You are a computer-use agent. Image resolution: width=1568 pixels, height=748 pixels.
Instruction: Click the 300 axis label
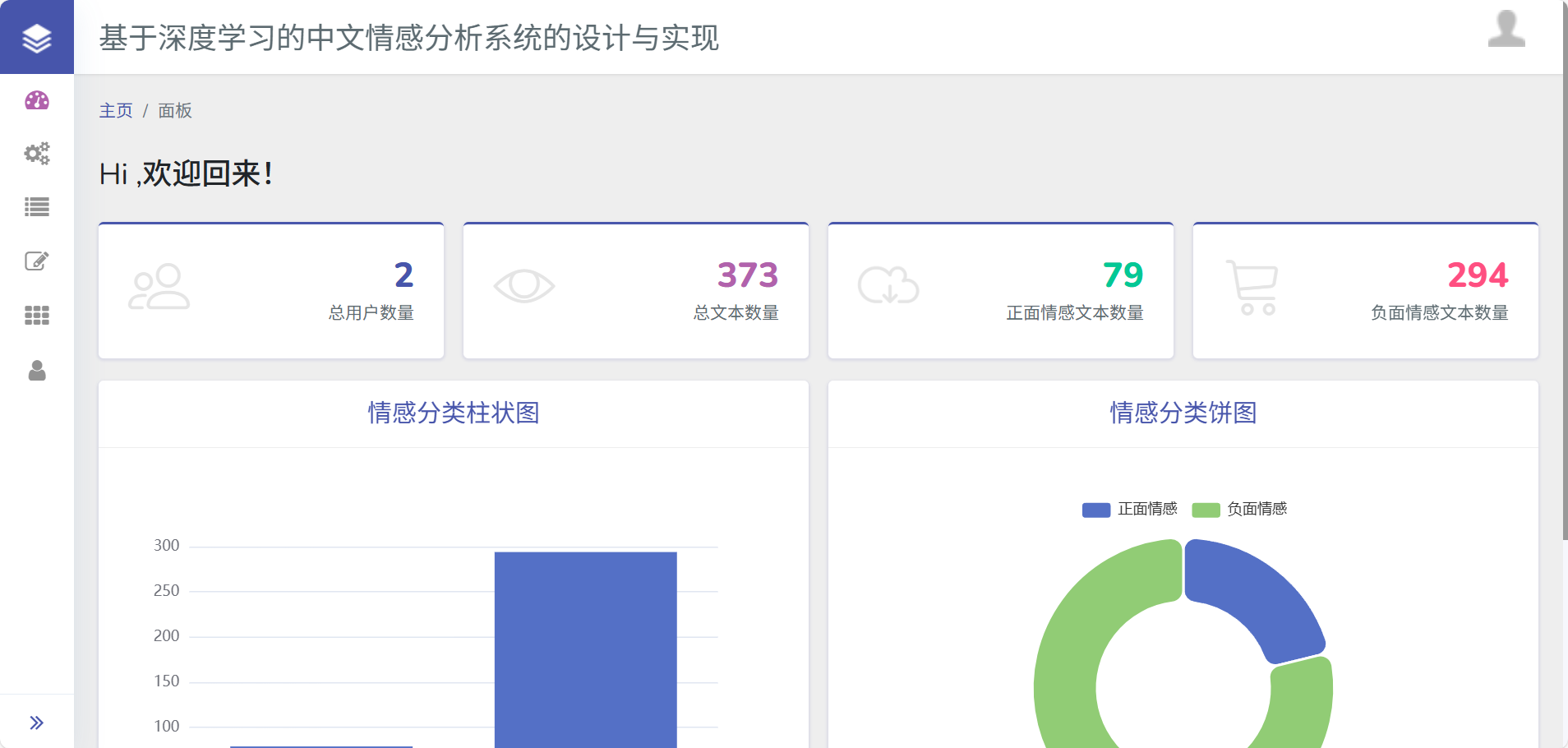(x=166, y=546)
